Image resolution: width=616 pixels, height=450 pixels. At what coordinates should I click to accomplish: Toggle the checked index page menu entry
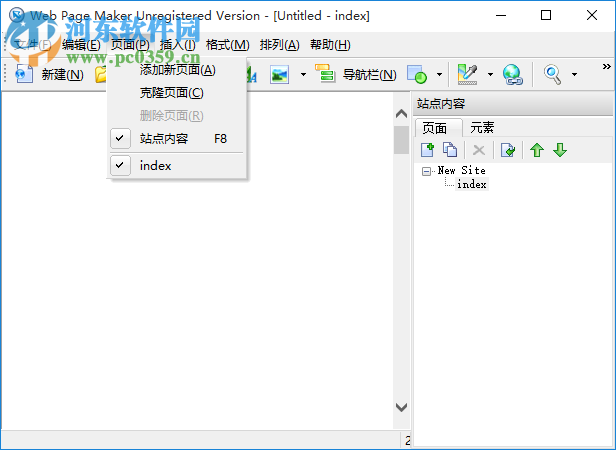pos(177,166)
